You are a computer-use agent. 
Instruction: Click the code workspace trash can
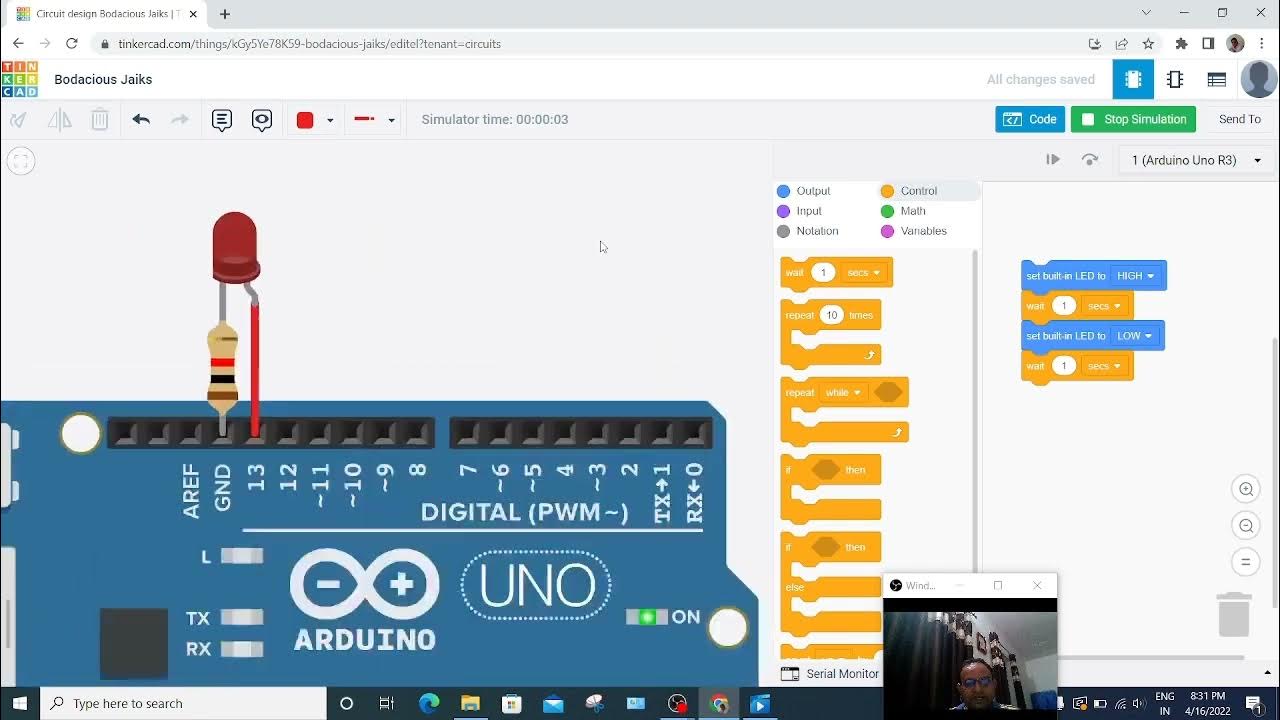click(1234, 614)
